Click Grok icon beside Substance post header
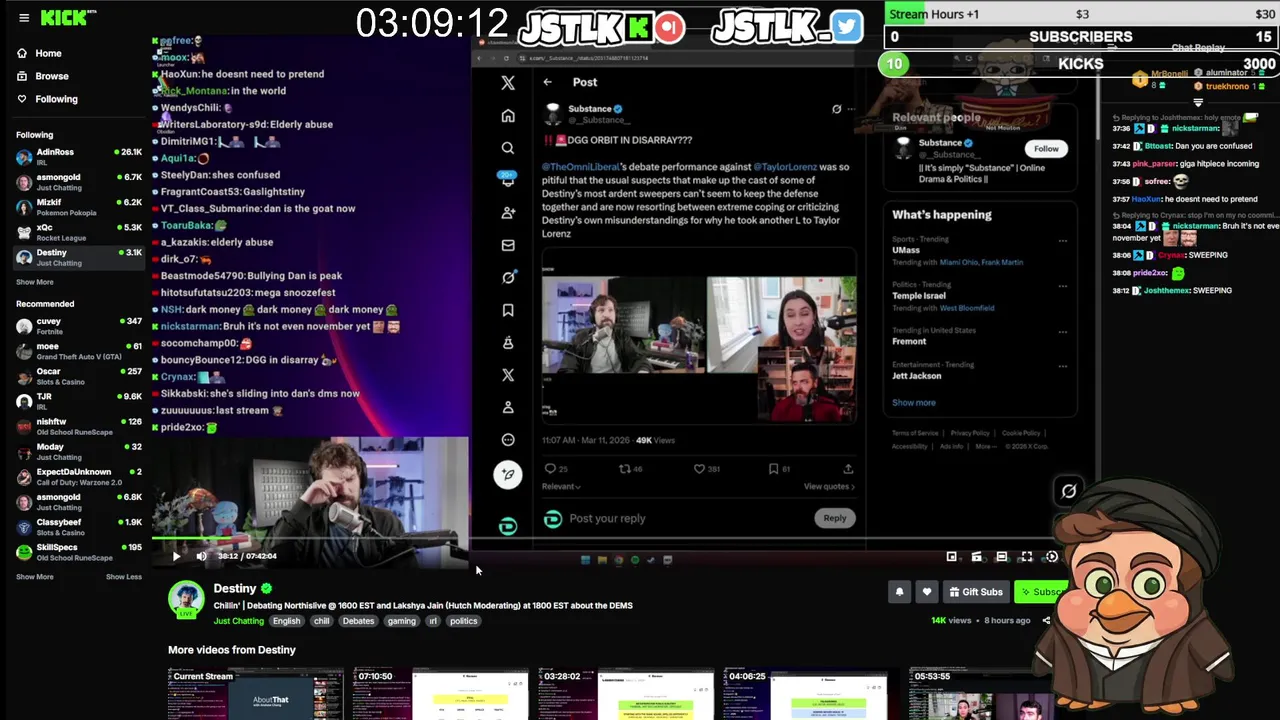 tap(837, 109)
